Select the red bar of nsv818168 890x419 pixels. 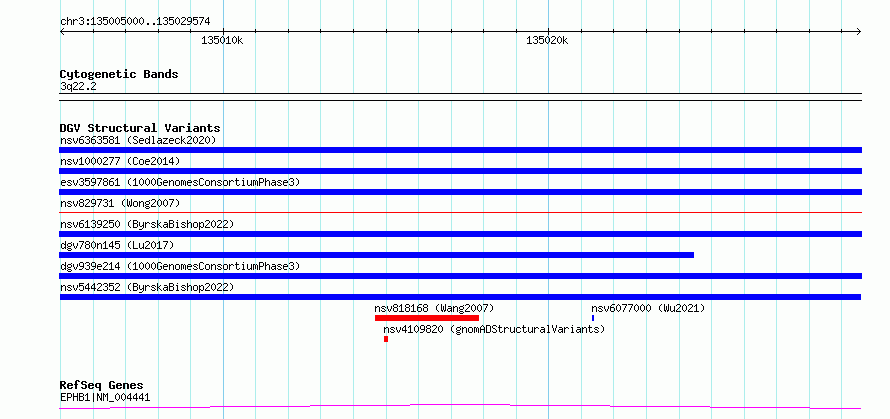click(x=427, y=318)
